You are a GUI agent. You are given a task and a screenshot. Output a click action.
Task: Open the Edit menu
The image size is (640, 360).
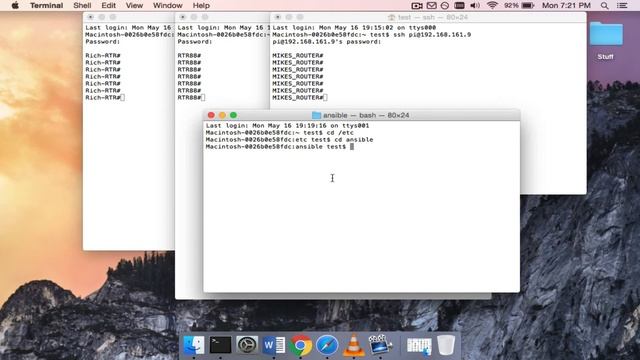pyautogui.click(x=108, y=6)
